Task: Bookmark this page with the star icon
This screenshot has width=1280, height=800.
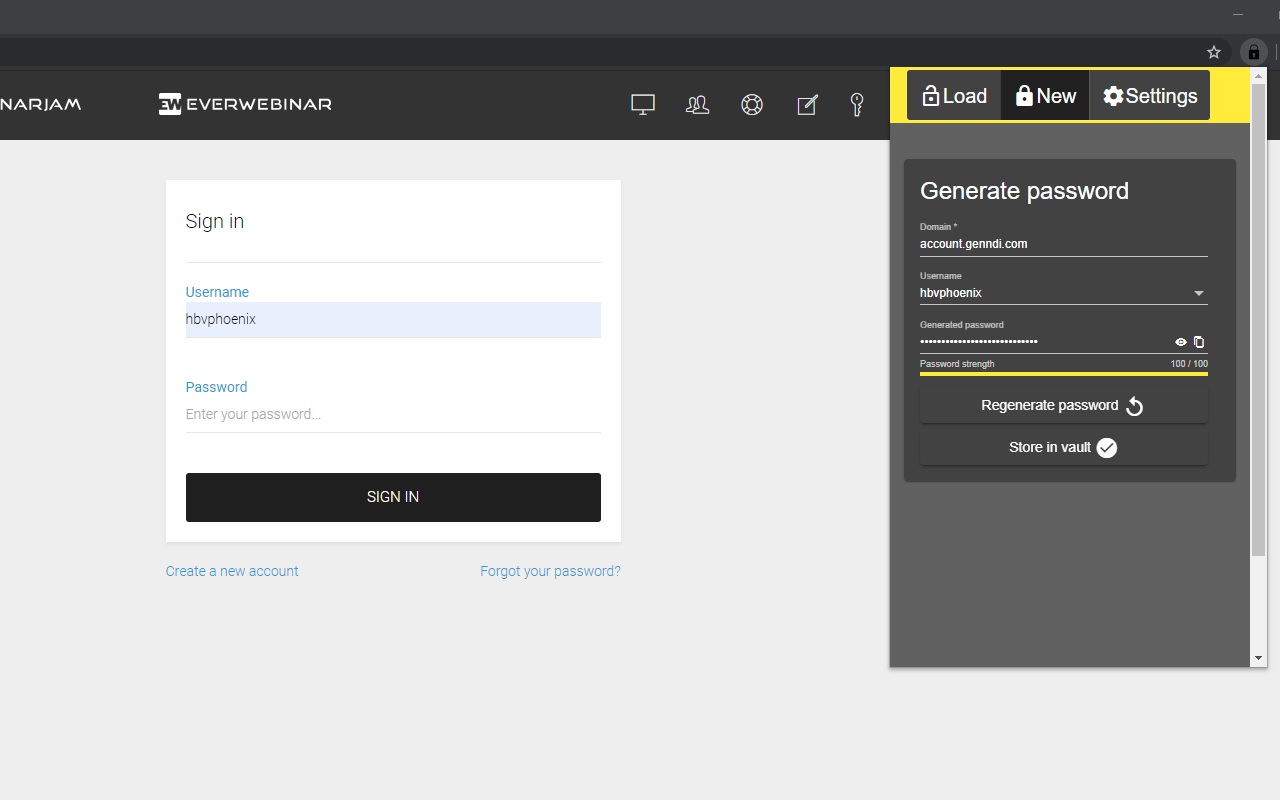Action: tap(1214, 52)
